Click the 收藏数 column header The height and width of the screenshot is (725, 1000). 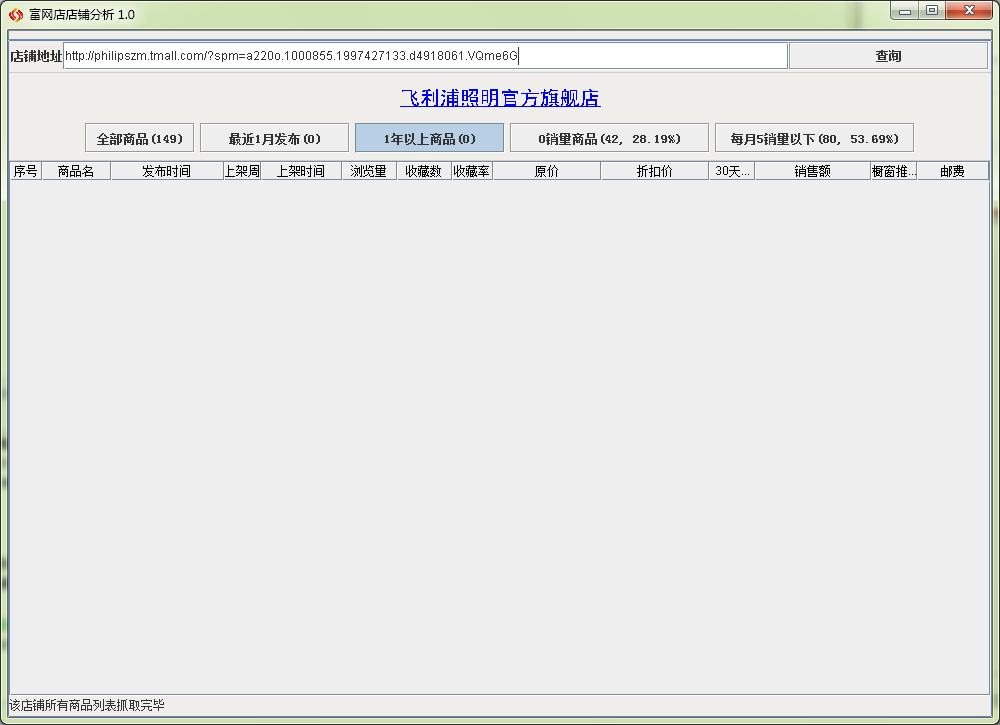pyautogui.click(x=423, y=171)
